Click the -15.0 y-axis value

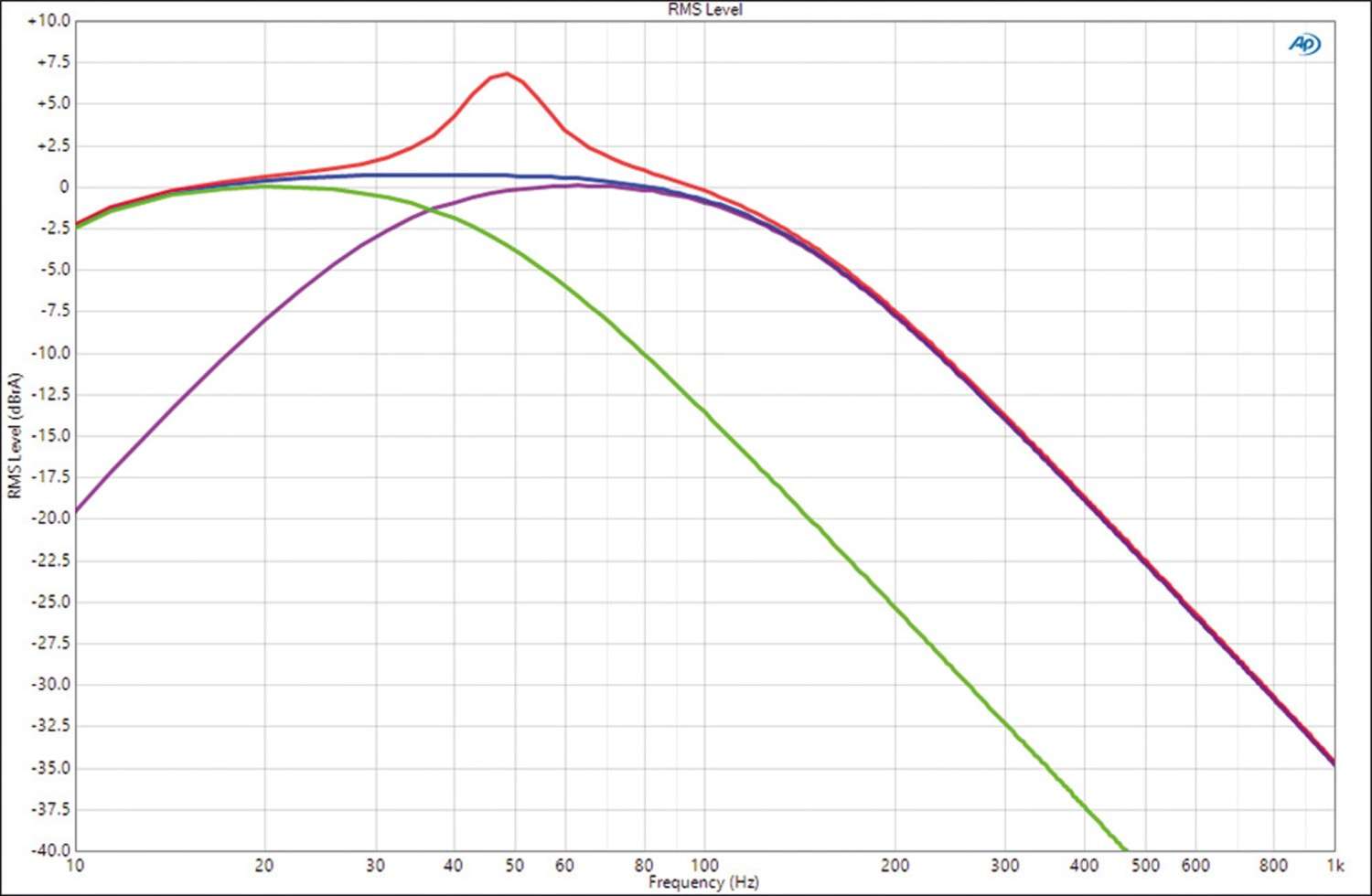point(49,435)
